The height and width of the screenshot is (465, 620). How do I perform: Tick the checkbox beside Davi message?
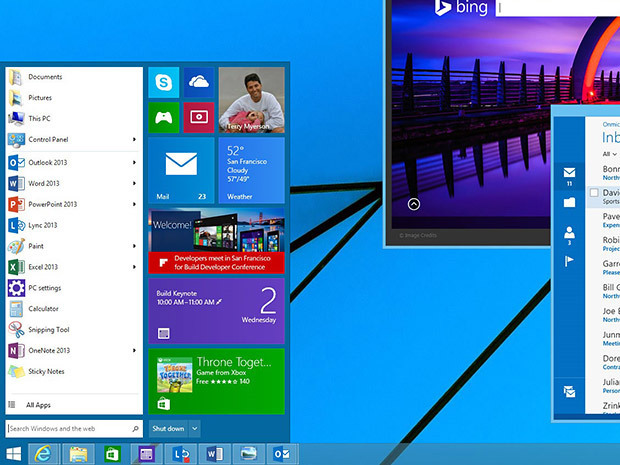[x=594, y=193]
